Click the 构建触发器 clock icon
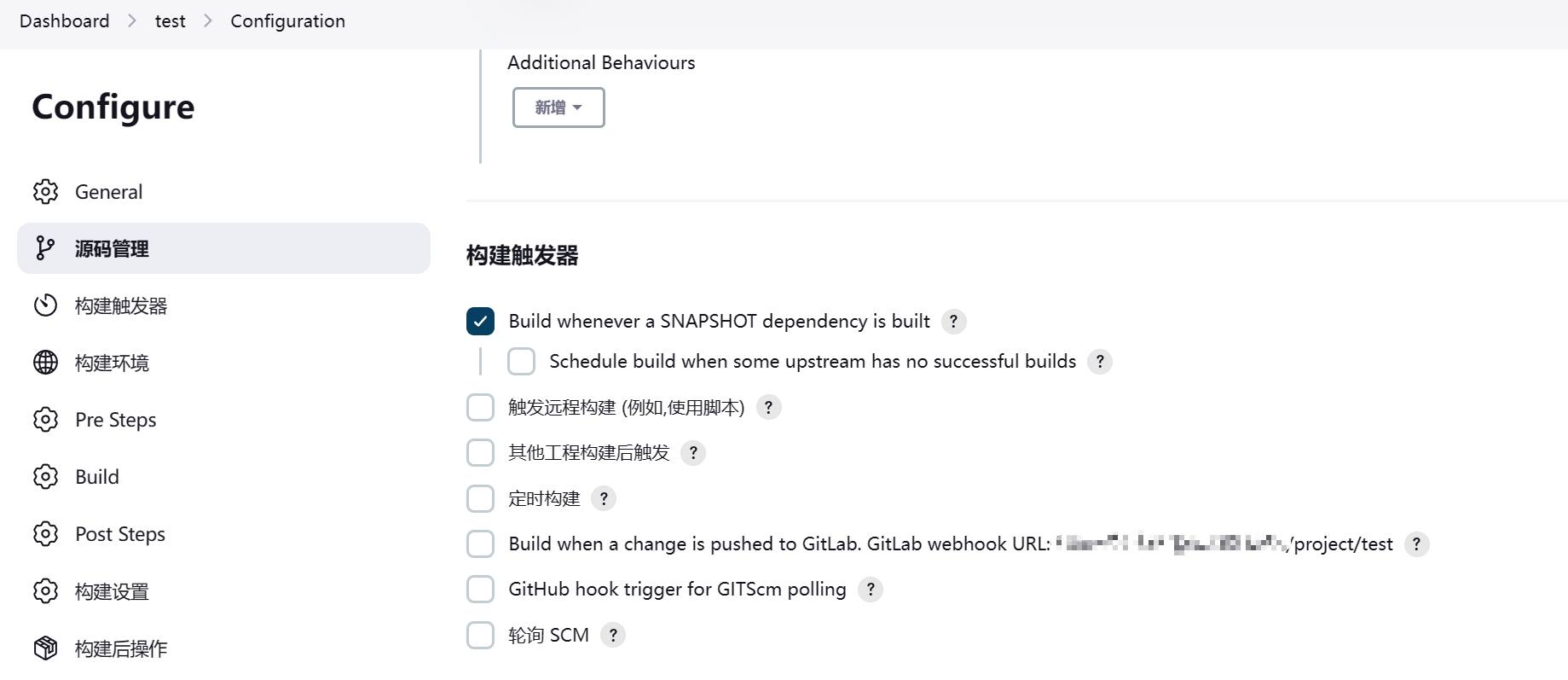 45,305
